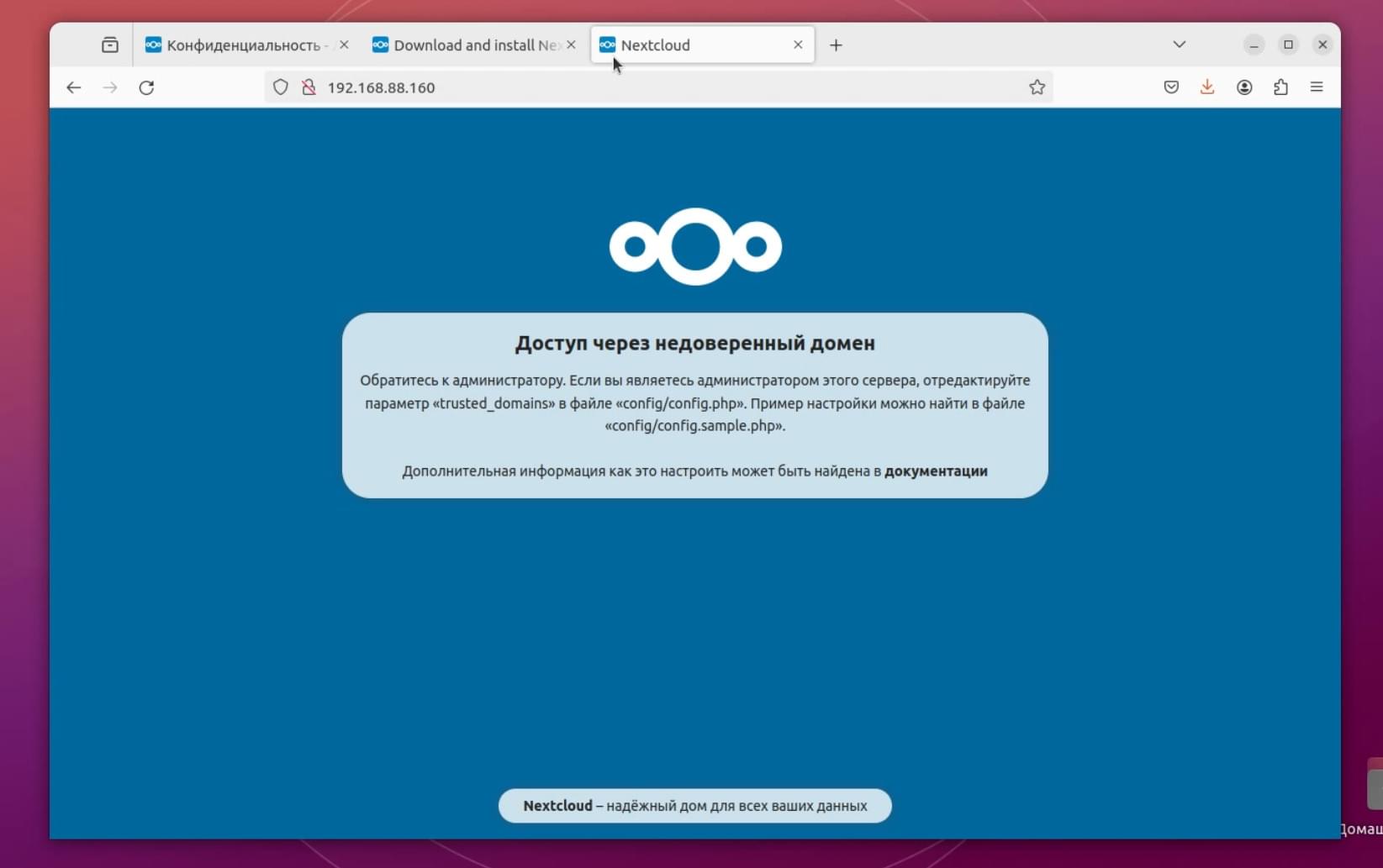Select the active Nextcloud tab
1383x868 pixels.
coord(703,45)
